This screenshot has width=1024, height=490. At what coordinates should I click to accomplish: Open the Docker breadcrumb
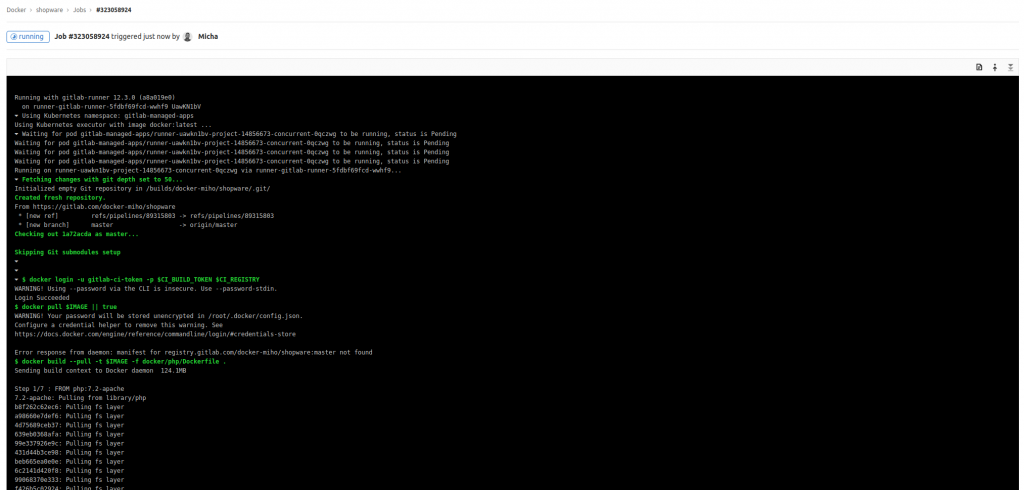pyautogui.click(x=16, y=10)
